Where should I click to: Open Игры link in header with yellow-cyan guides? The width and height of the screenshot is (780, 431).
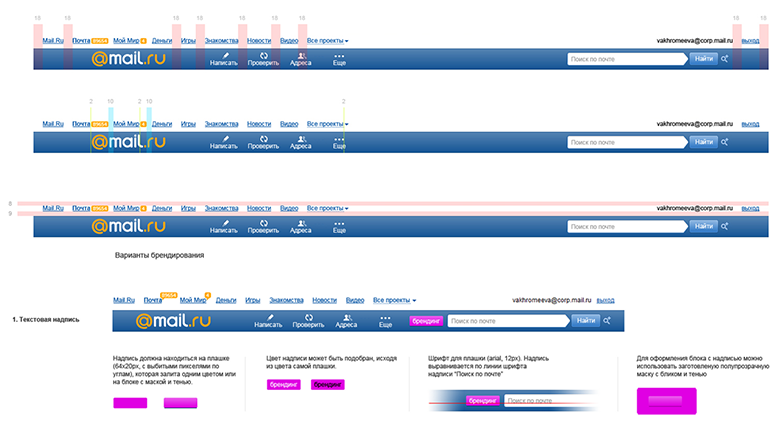point(188,123)
